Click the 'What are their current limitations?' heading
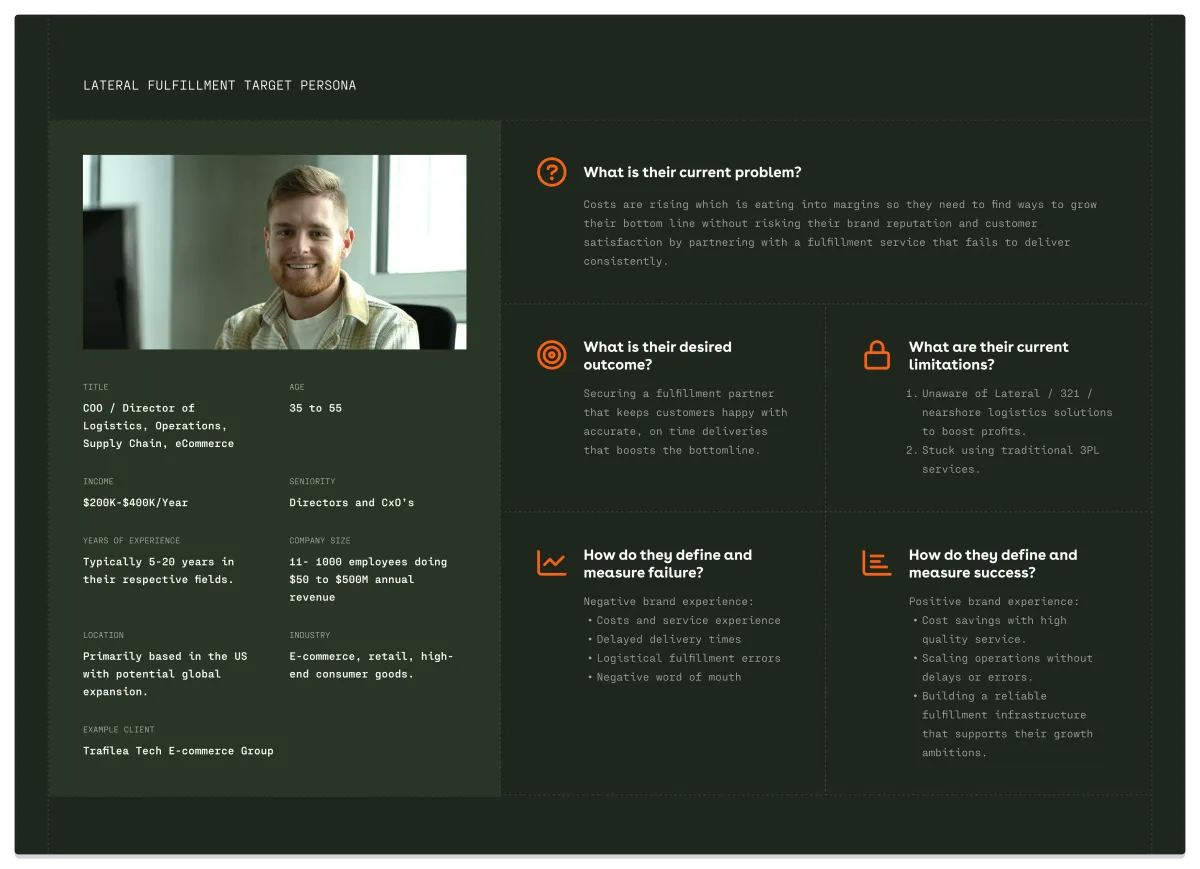Image resolution: width=1200 pixels, height=869 pixels. [988, 356]
